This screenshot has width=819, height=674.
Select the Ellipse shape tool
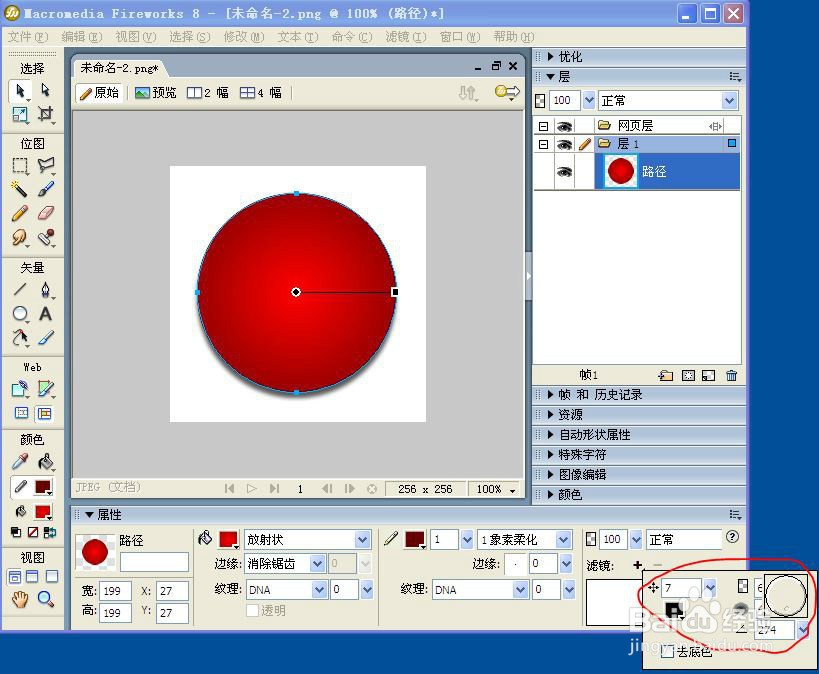click(x=20, y=313)
